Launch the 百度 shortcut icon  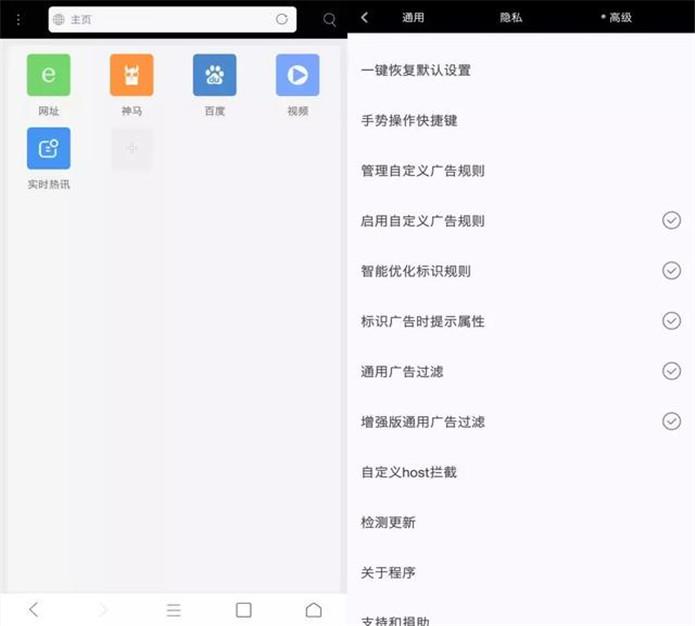214,76
